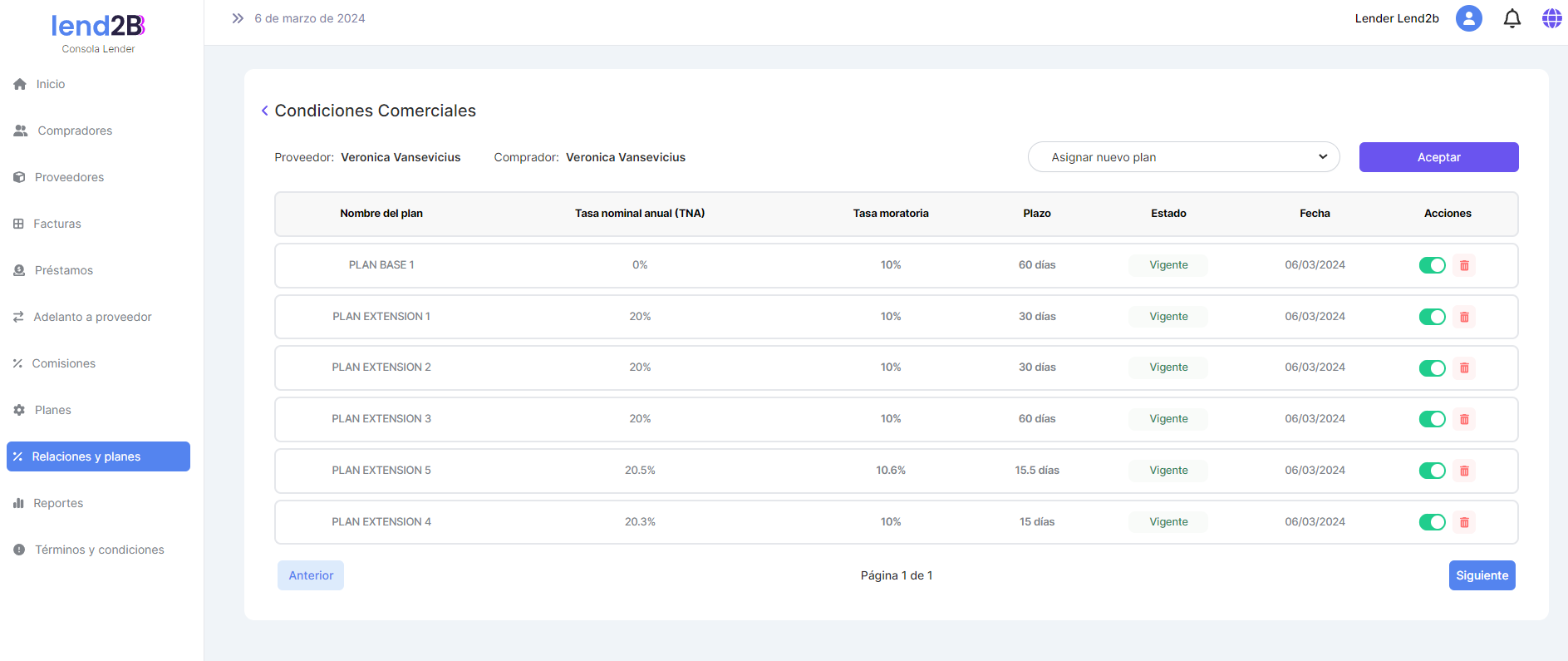Disable the PLAN BASE 1 toggle
The height and width of the screenshot is (661, 1568).
(x=1432, y=265)
